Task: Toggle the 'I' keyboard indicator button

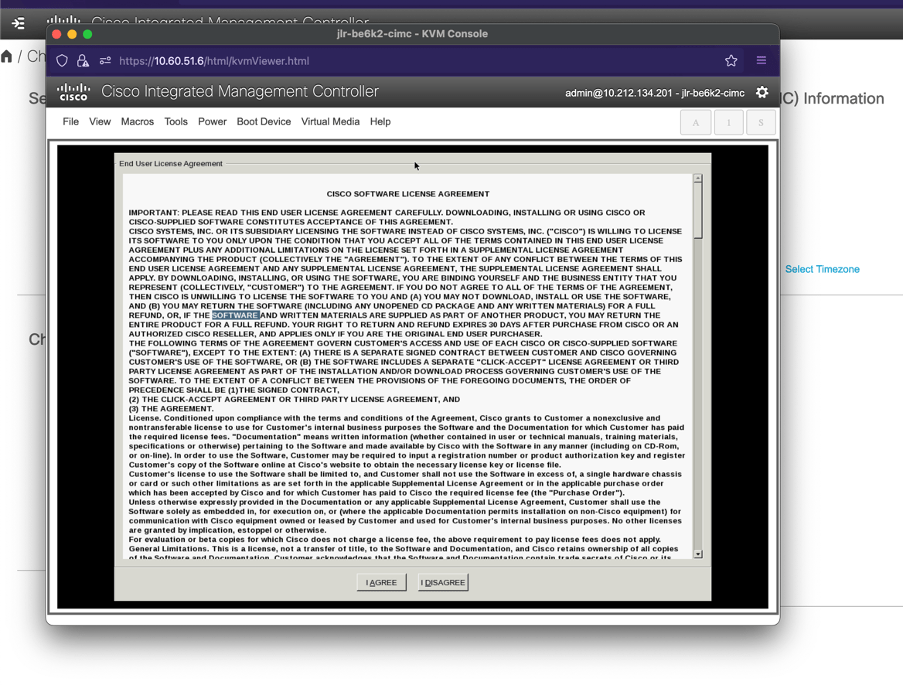Action: click(728, 122)
